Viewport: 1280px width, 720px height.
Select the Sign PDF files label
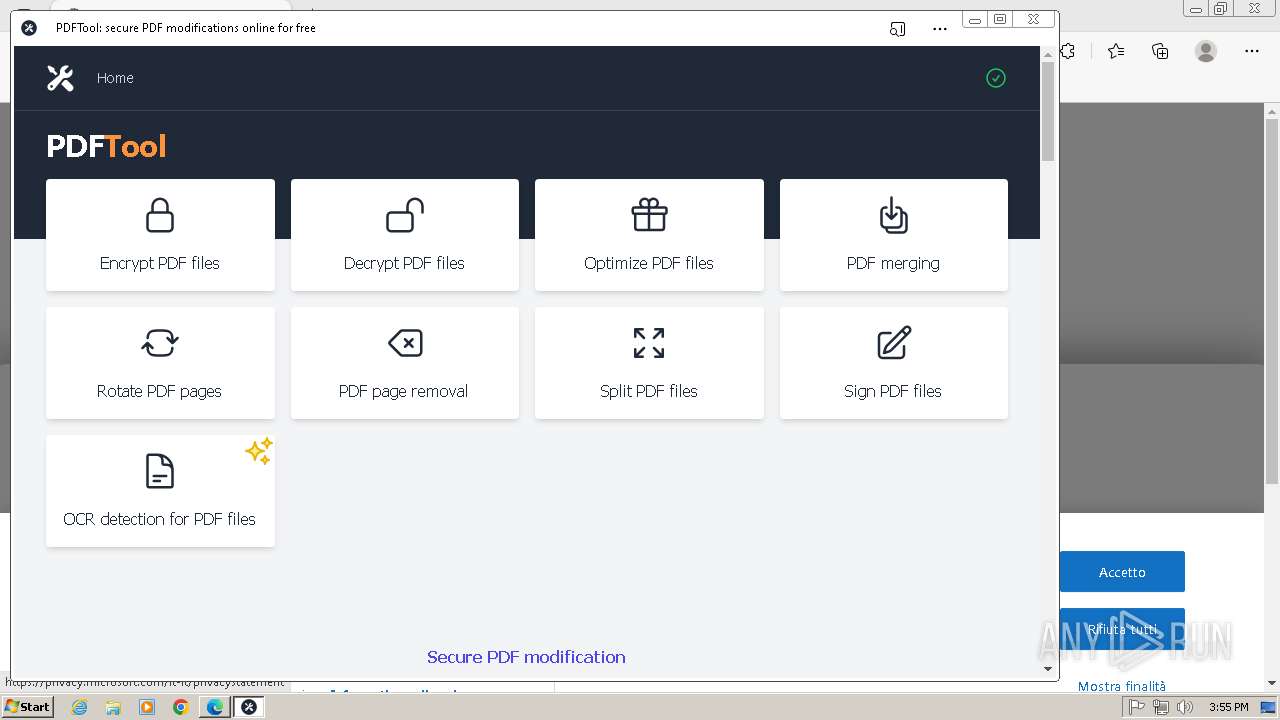[893, 391]
